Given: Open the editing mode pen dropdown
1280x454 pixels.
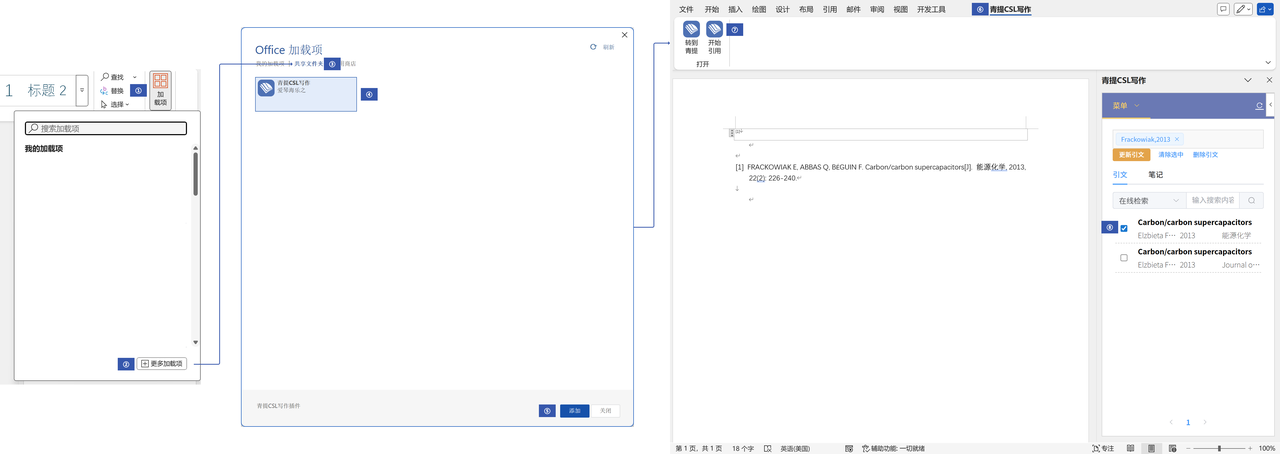Looking at the screenshot, I should (1243, 9).
